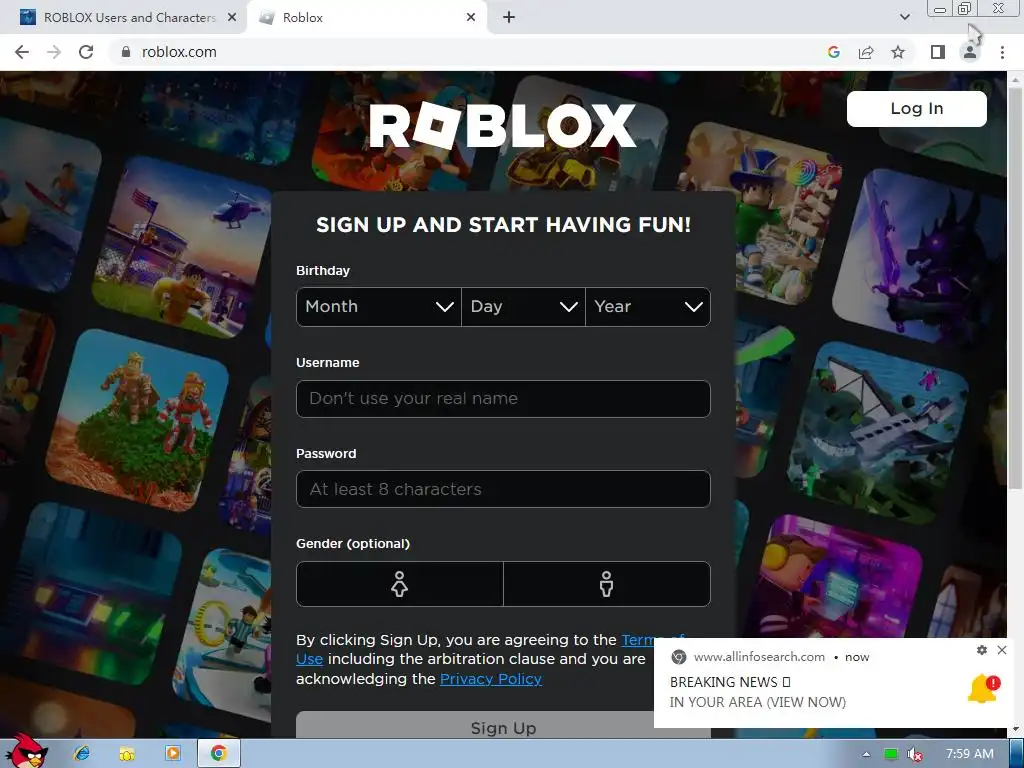The height and width of the screenshot is (768, 1024).
Task: Select the female gender icon
Action: click(x=400, y=584)
